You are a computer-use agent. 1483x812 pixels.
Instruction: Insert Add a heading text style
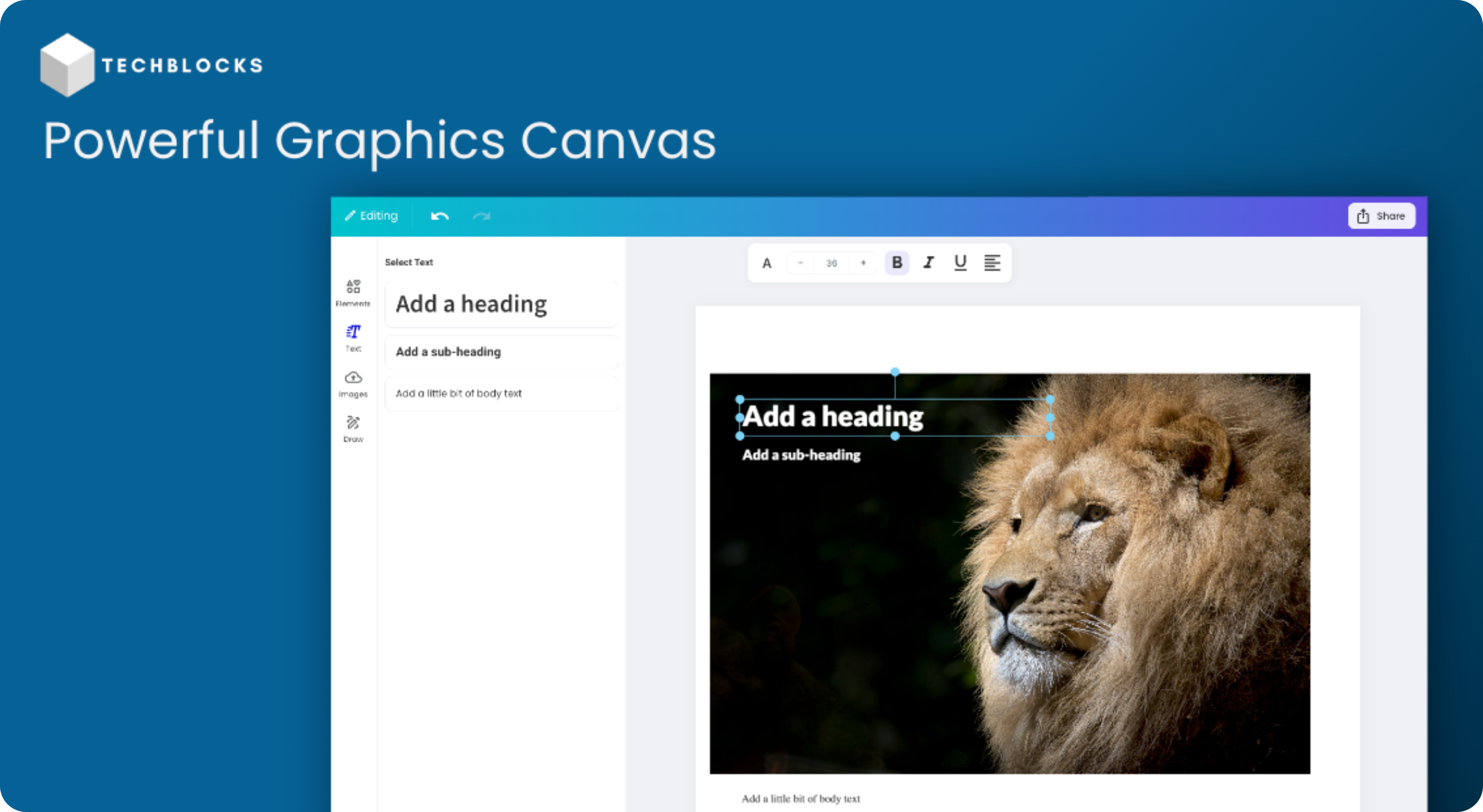(500, 304)
